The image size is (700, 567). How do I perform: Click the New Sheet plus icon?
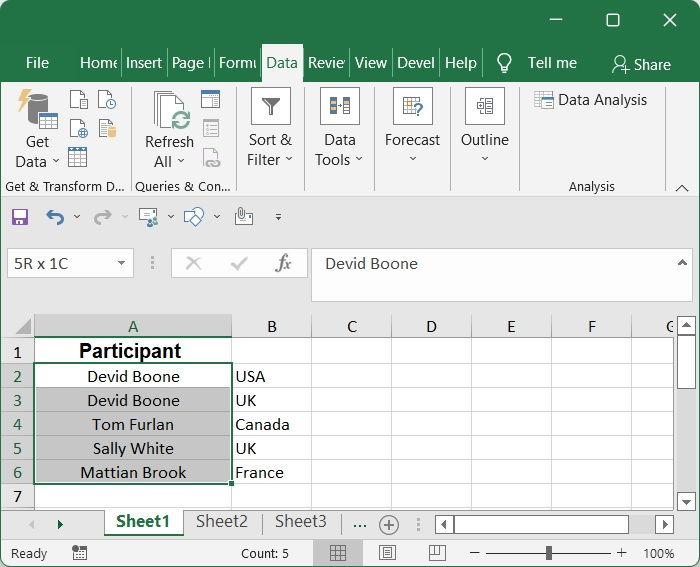click(389, 524)
